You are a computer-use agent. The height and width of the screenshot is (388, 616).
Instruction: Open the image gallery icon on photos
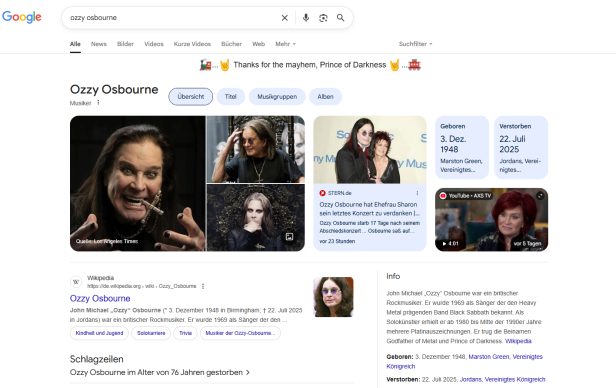tap(290, 236)
